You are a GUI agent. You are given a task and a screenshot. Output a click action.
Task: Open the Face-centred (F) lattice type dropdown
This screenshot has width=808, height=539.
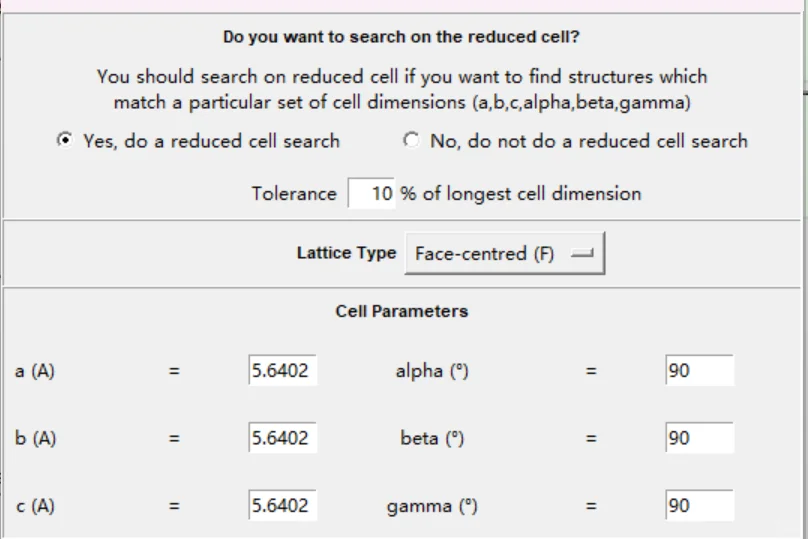pyautogui.click(x=505, y=254)
